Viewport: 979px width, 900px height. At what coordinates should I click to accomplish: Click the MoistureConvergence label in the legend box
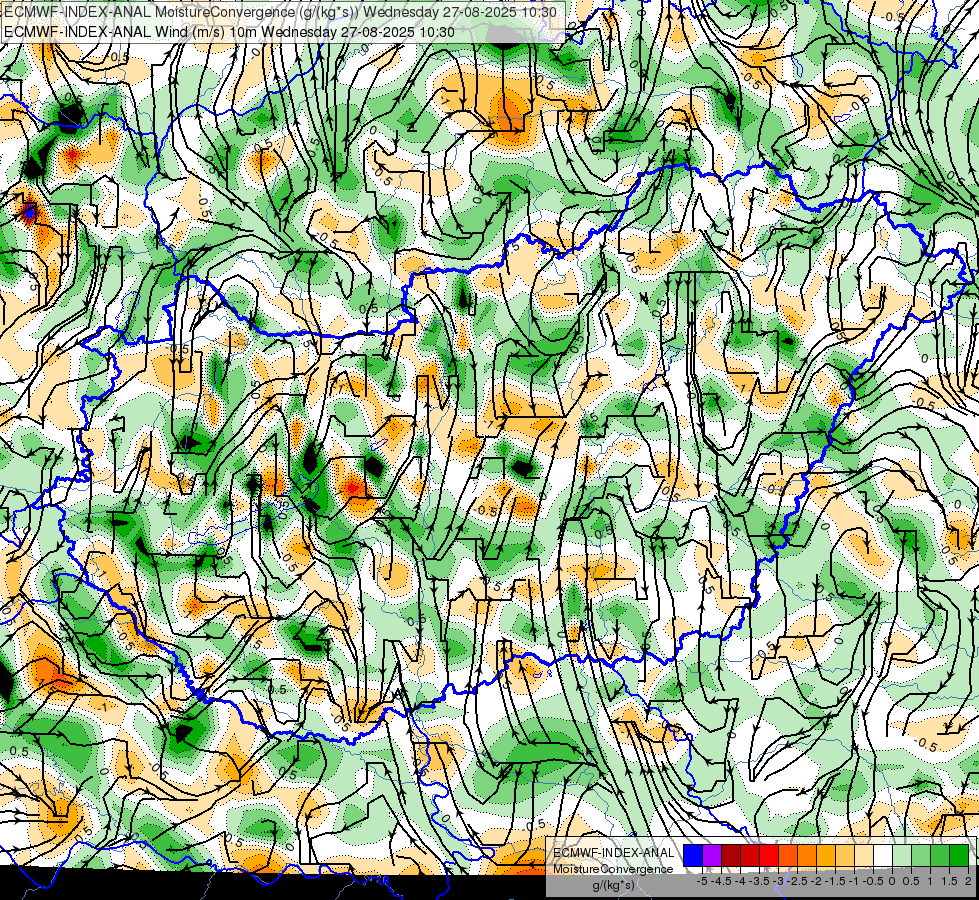point(614,869)
